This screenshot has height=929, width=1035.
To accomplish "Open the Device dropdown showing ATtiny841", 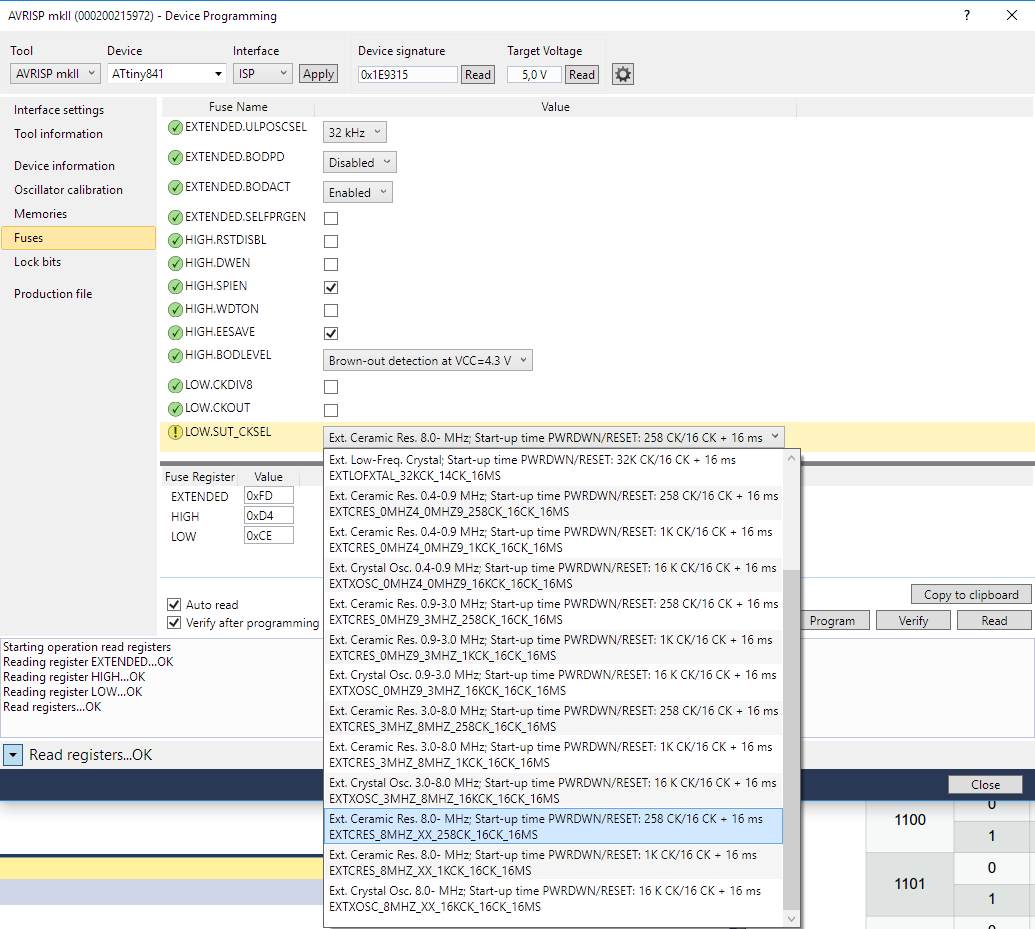I will pos(166,73).
